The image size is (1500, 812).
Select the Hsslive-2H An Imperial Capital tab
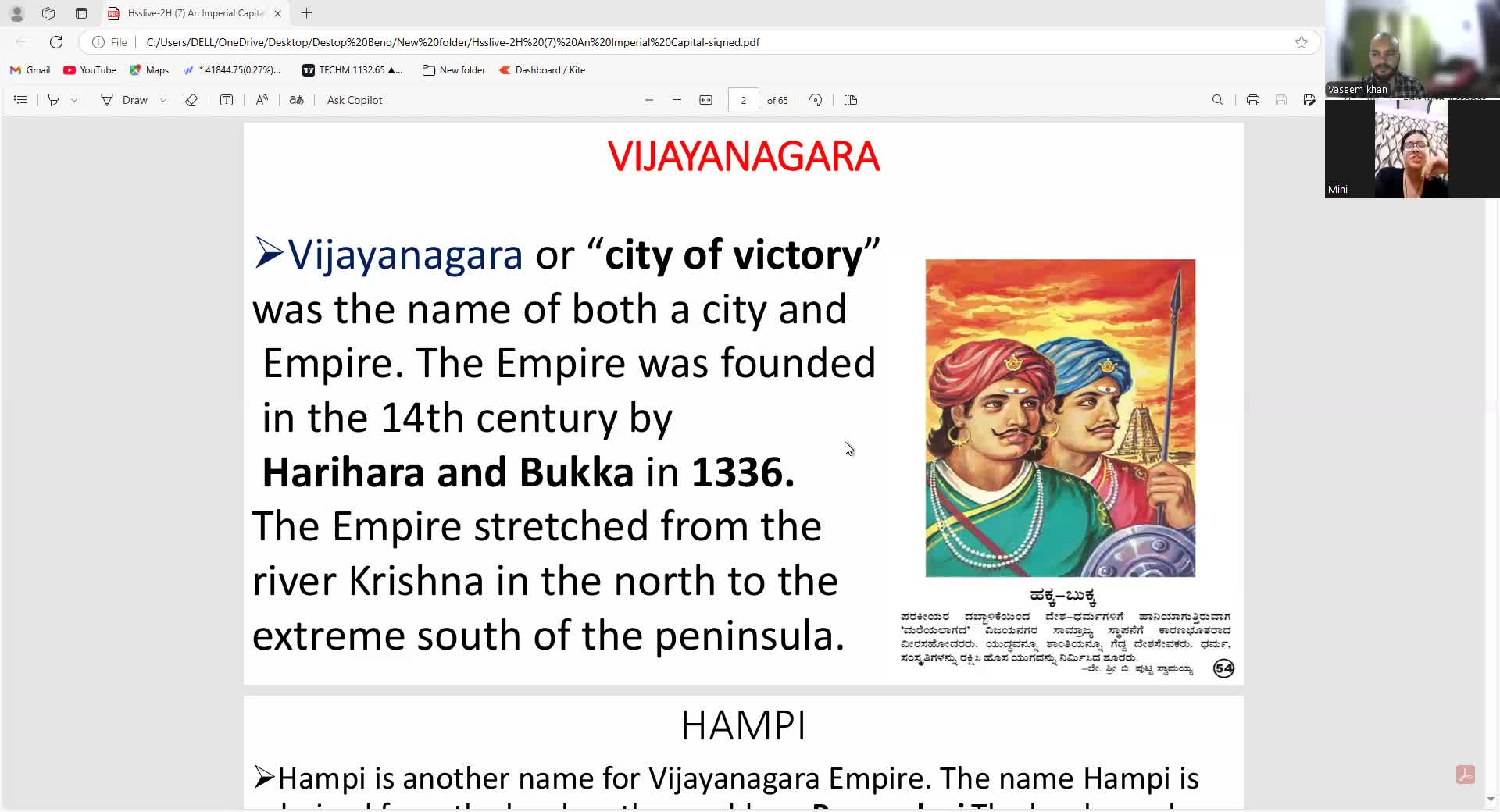tap(195, 13)
